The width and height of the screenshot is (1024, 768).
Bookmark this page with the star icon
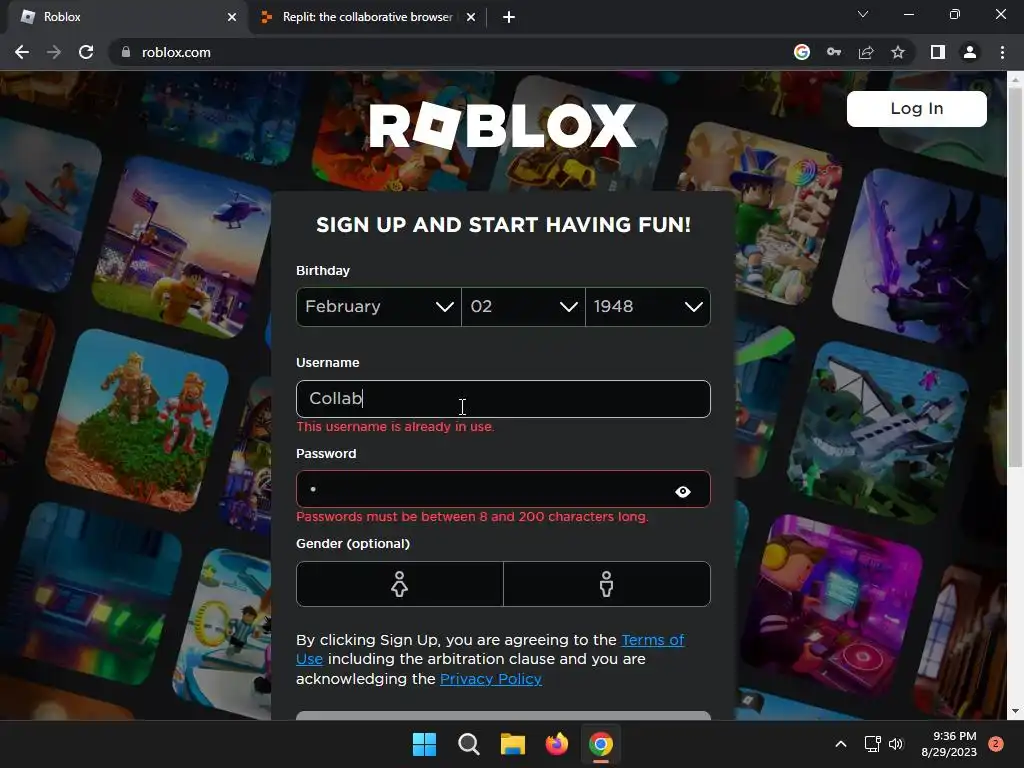(x=898, y=52)
